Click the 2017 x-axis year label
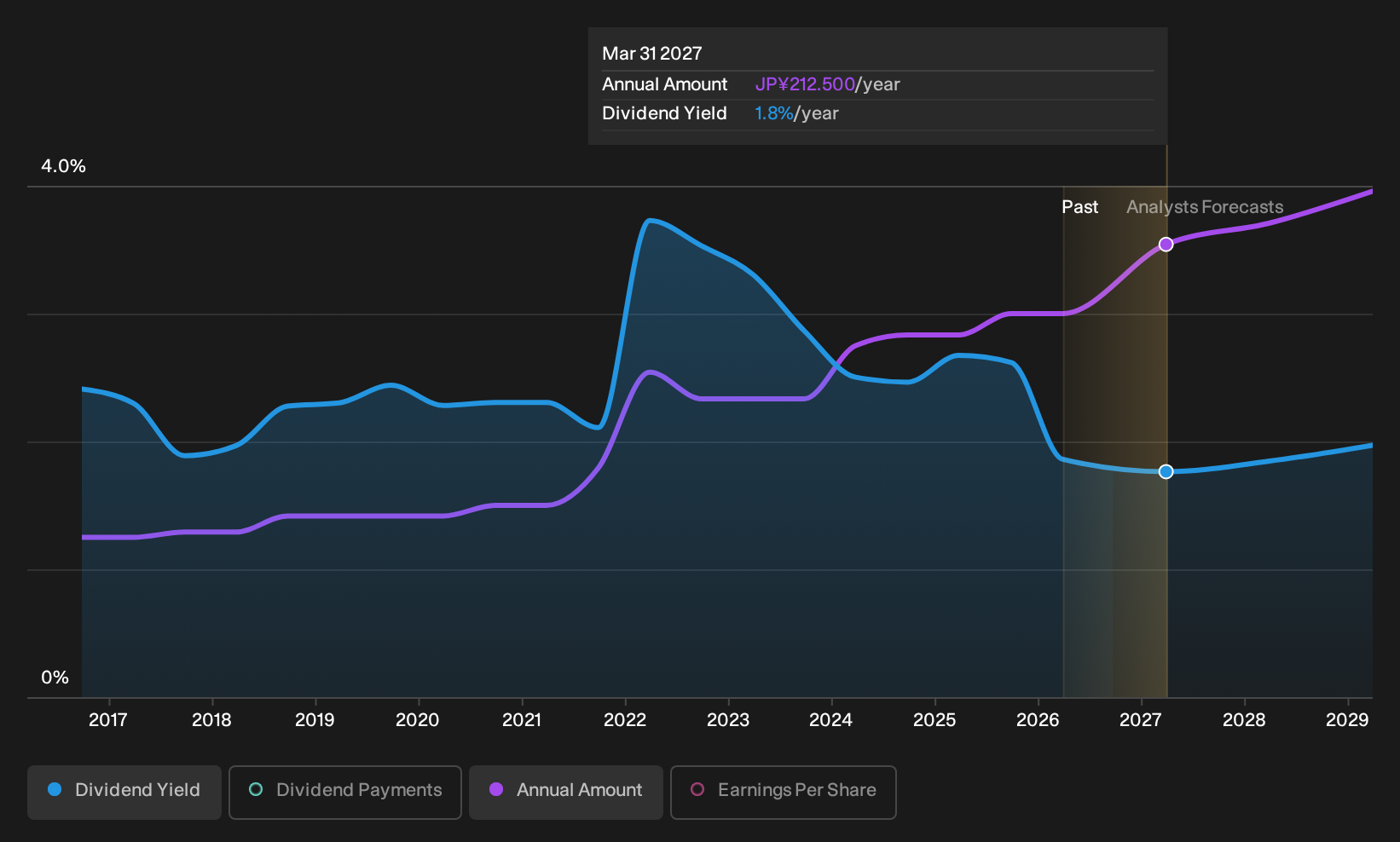The height and width of the screenshot is (842, 1400). pyautogui.click(x=108, y=720)
